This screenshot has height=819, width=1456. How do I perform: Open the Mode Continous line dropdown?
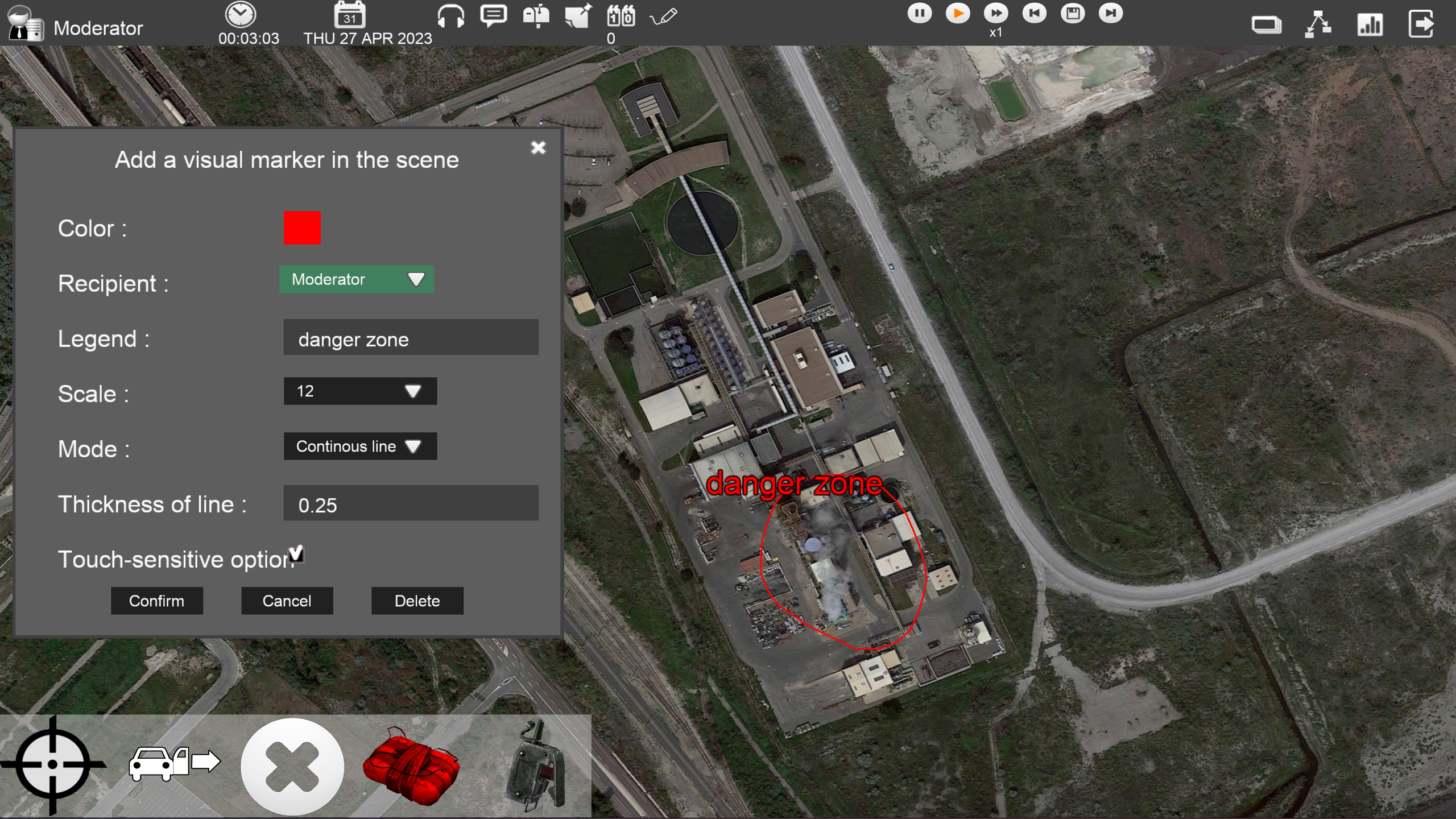click(360, 446)
